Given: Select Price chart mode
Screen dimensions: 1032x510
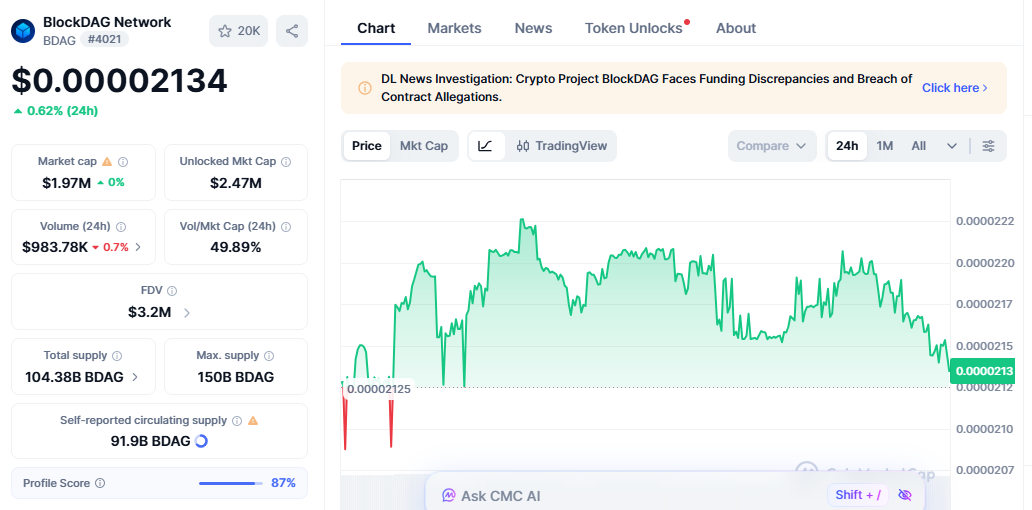Looking at the screenshot, I should pyautogui.click(x=367, y=146).
